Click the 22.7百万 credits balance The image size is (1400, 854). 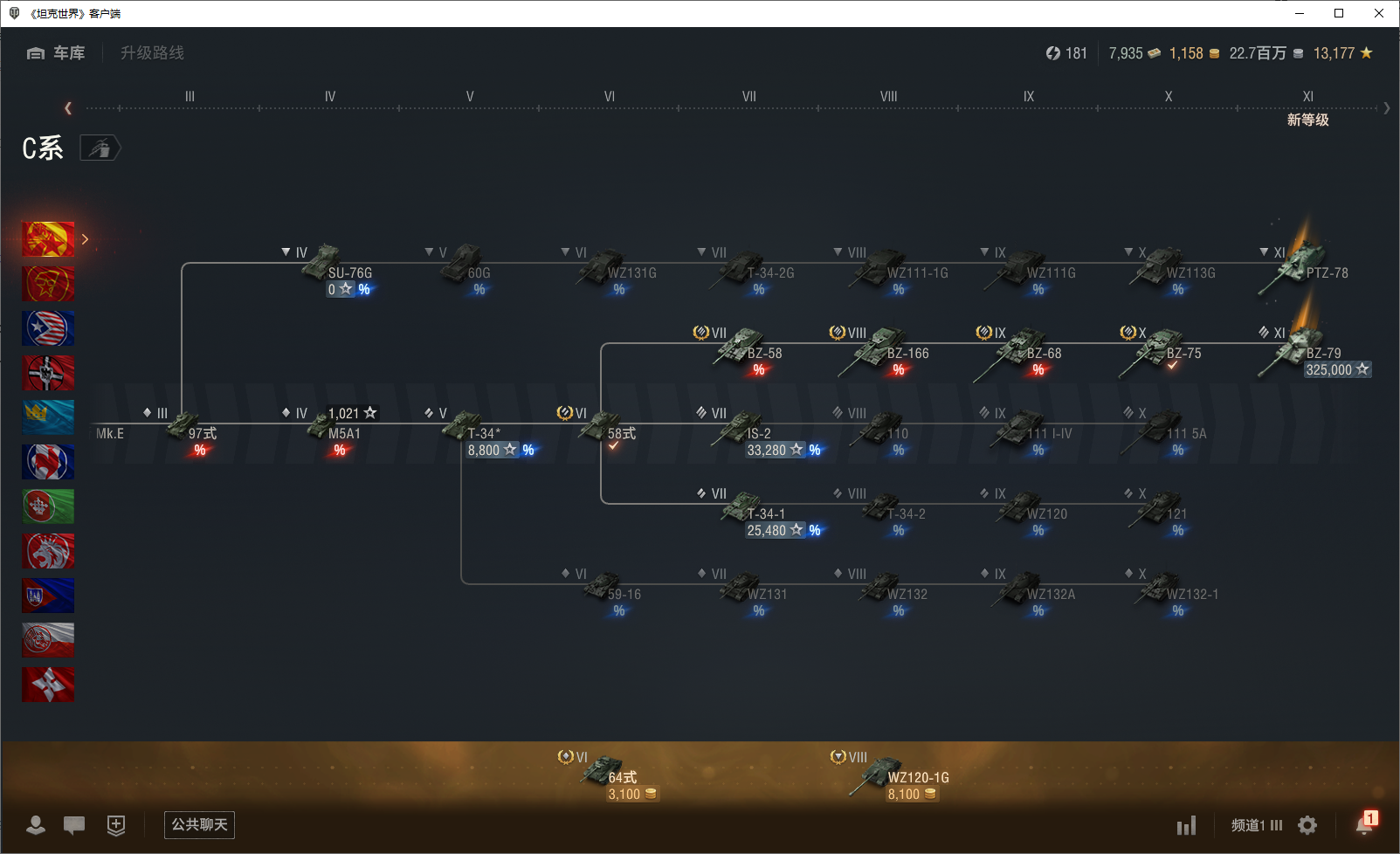click(x=1266, y=53)
